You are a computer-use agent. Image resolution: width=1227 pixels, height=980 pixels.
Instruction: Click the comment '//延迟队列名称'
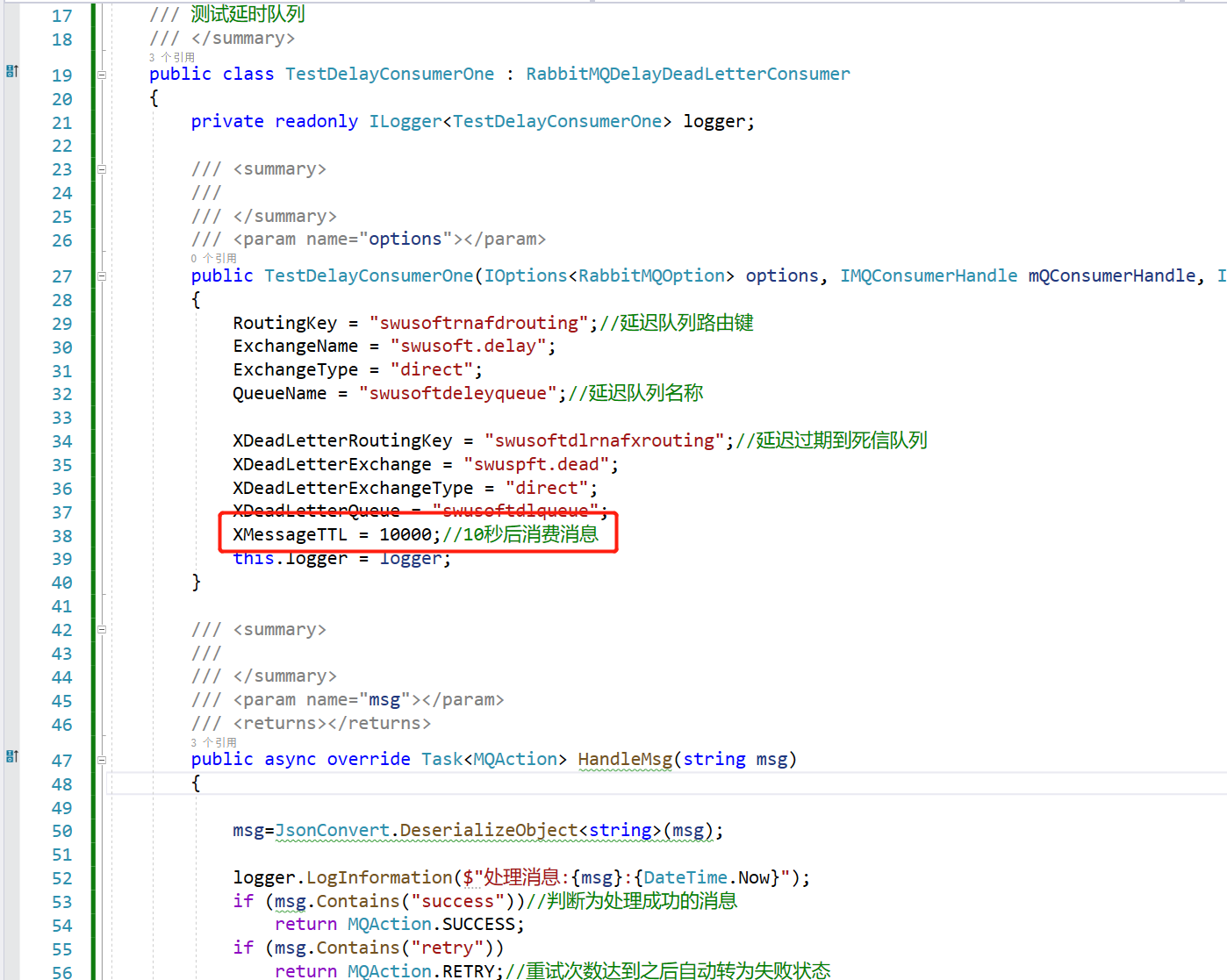636,392
